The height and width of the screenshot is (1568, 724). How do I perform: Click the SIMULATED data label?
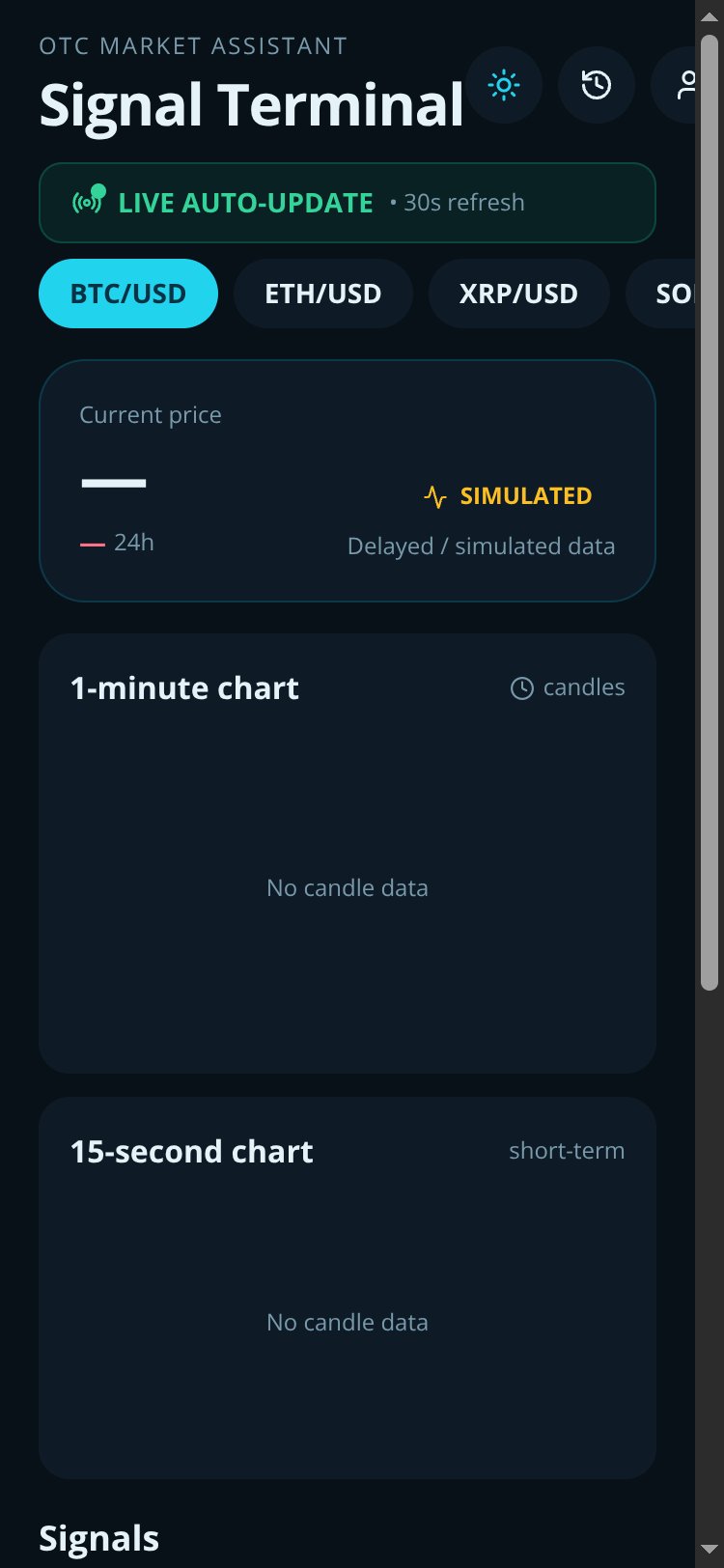(526, 496)
